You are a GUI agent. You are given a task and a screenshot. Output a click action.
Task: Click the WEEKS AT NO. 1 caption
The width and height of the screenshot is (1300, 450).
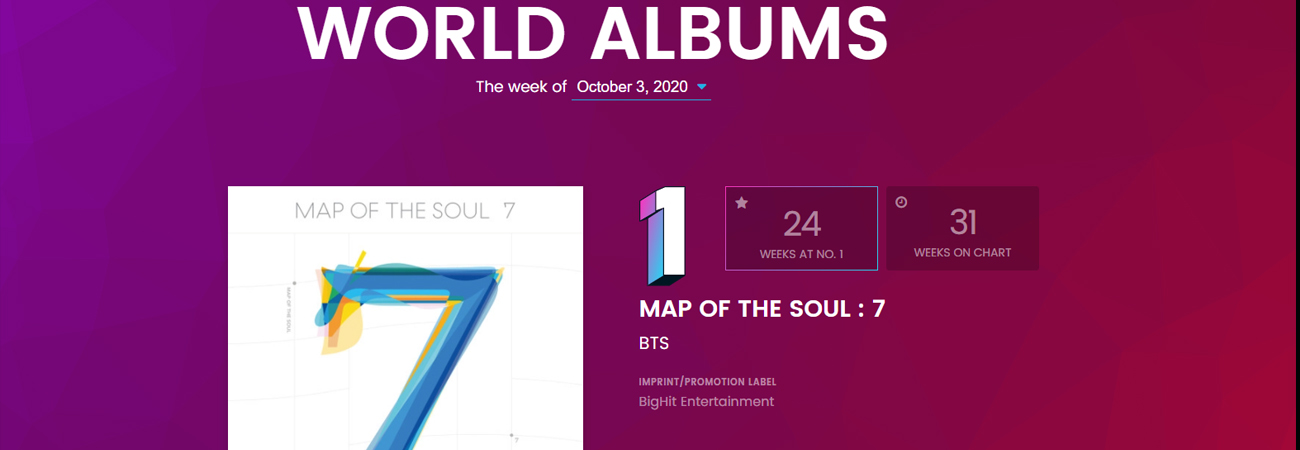coord(801,254)
